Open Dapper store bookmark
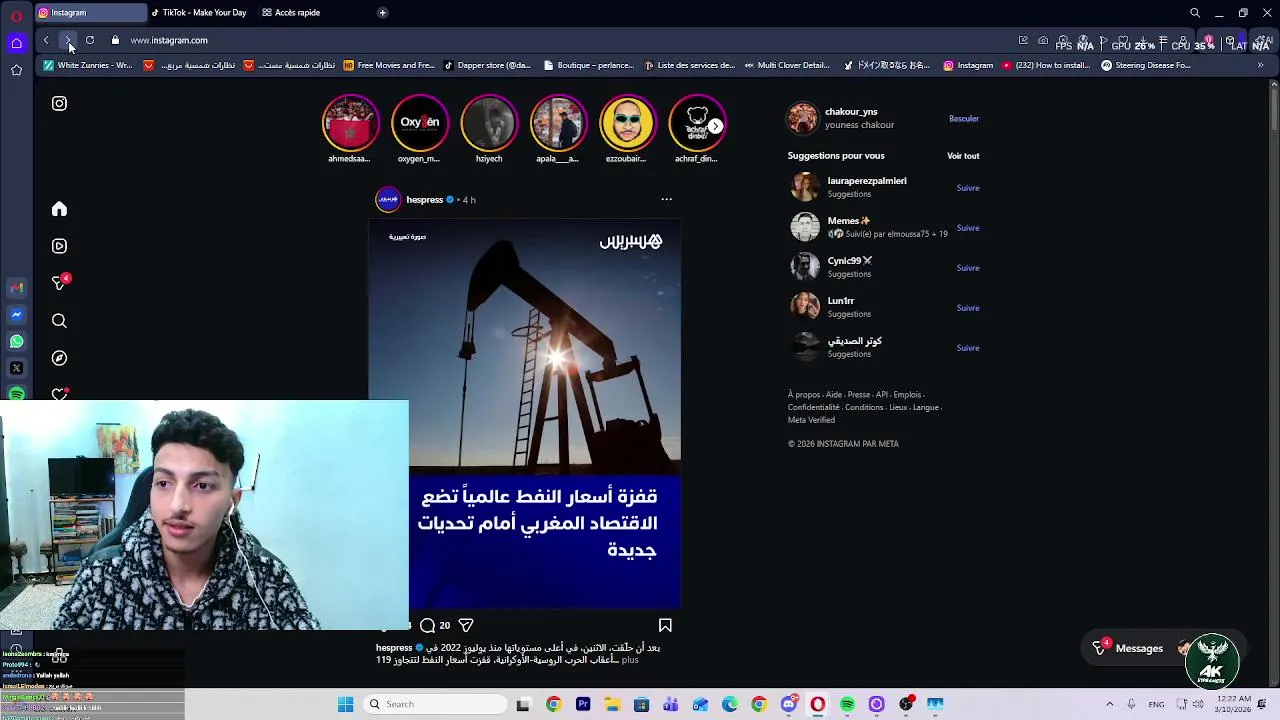1280x720 pixels. [x=487, y=65]
